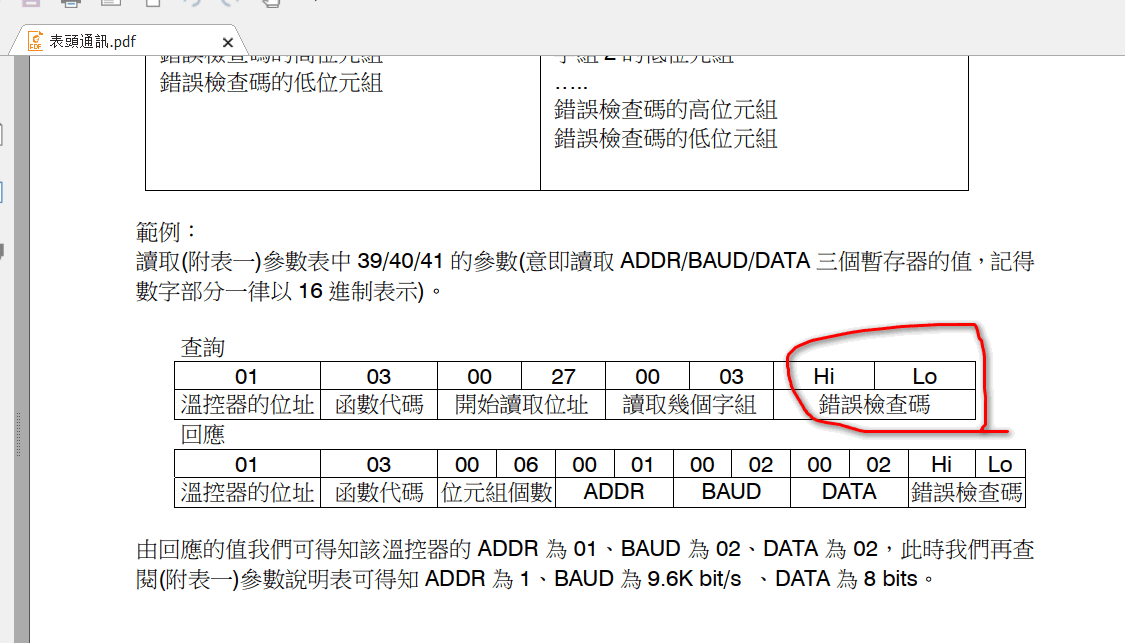Viewport: 1125px width, 643px height.
Task: Click the 'Hi' cell in the 查詢 table
Action: pyautogui.click(x=823, y=376)
